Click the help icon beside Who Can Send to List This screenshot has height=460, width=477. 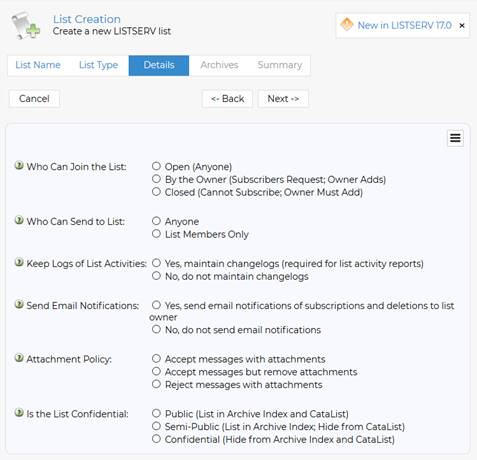coord(19,220)
